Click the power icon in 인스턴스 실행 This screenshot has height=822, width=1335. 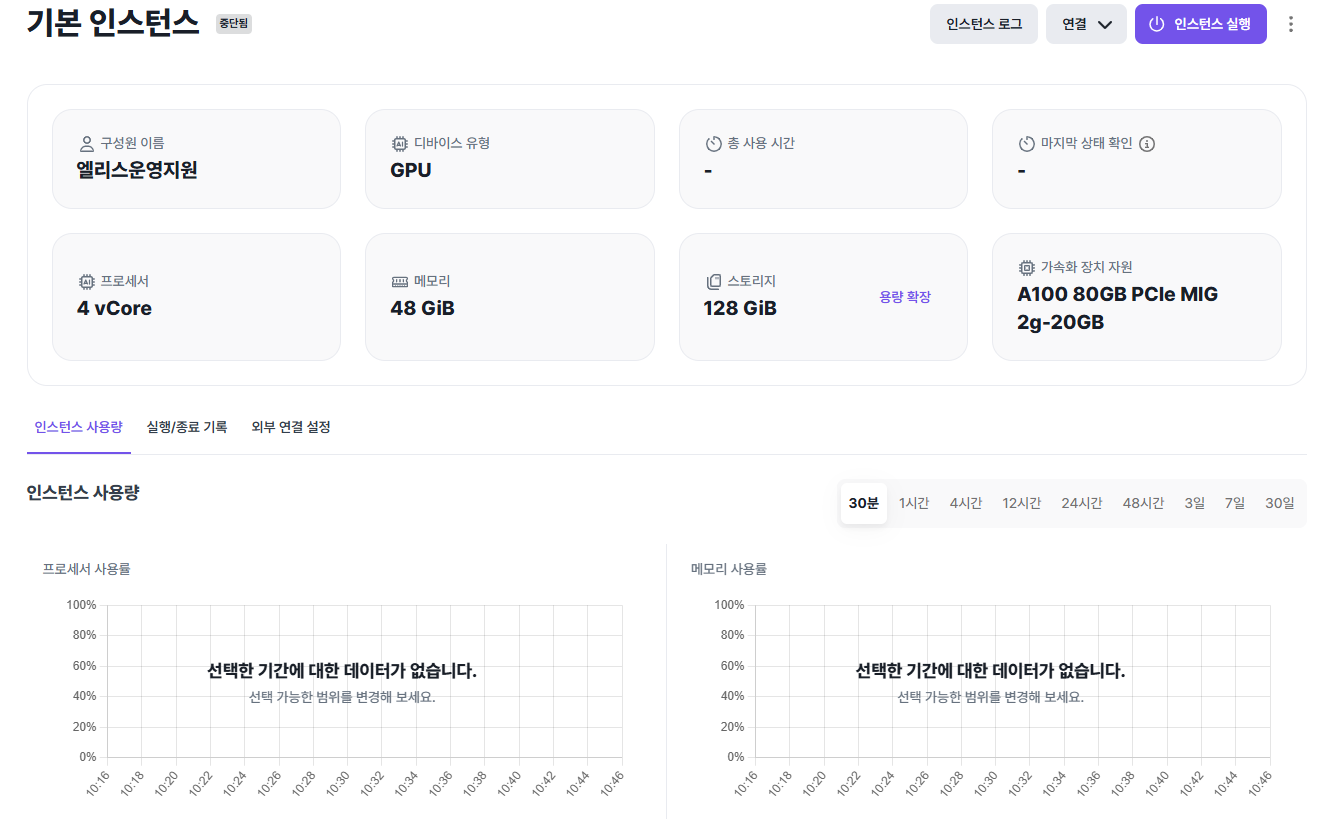[x=1156, y=24]
